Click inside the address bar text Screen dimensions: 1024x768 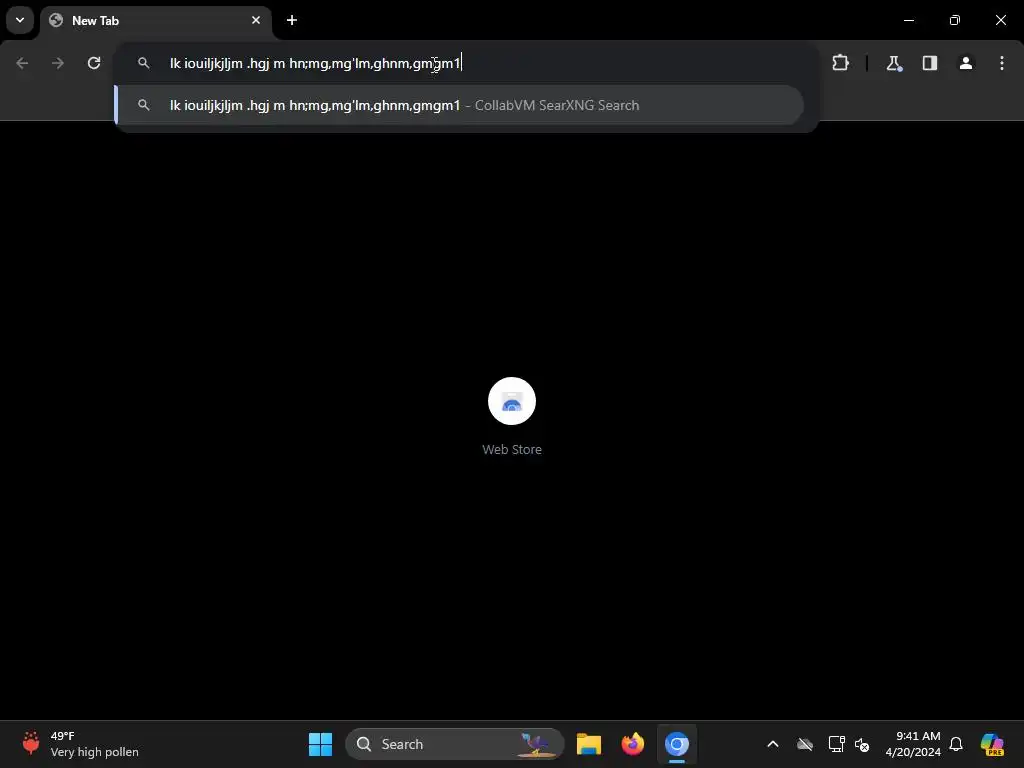pyautogui.click(x=315, y=63)
